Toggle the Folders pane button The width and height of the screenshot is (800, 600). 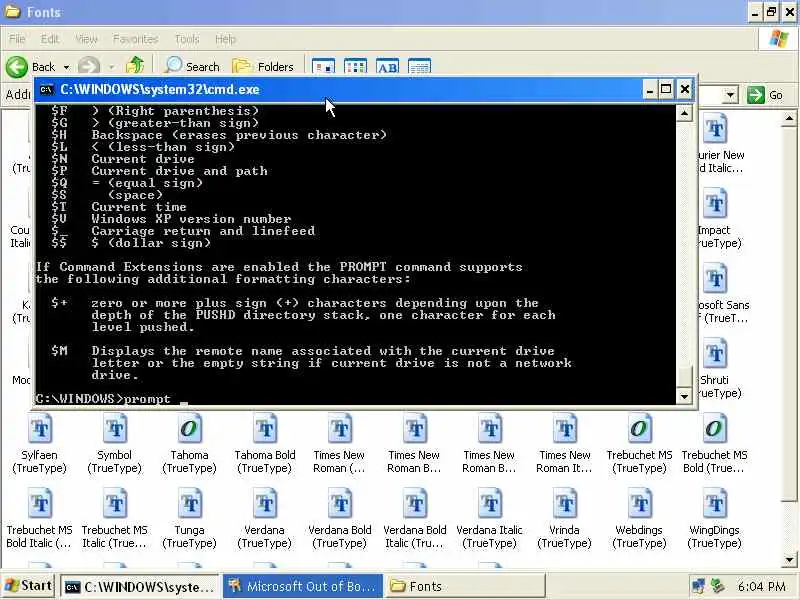click(263, 66)
